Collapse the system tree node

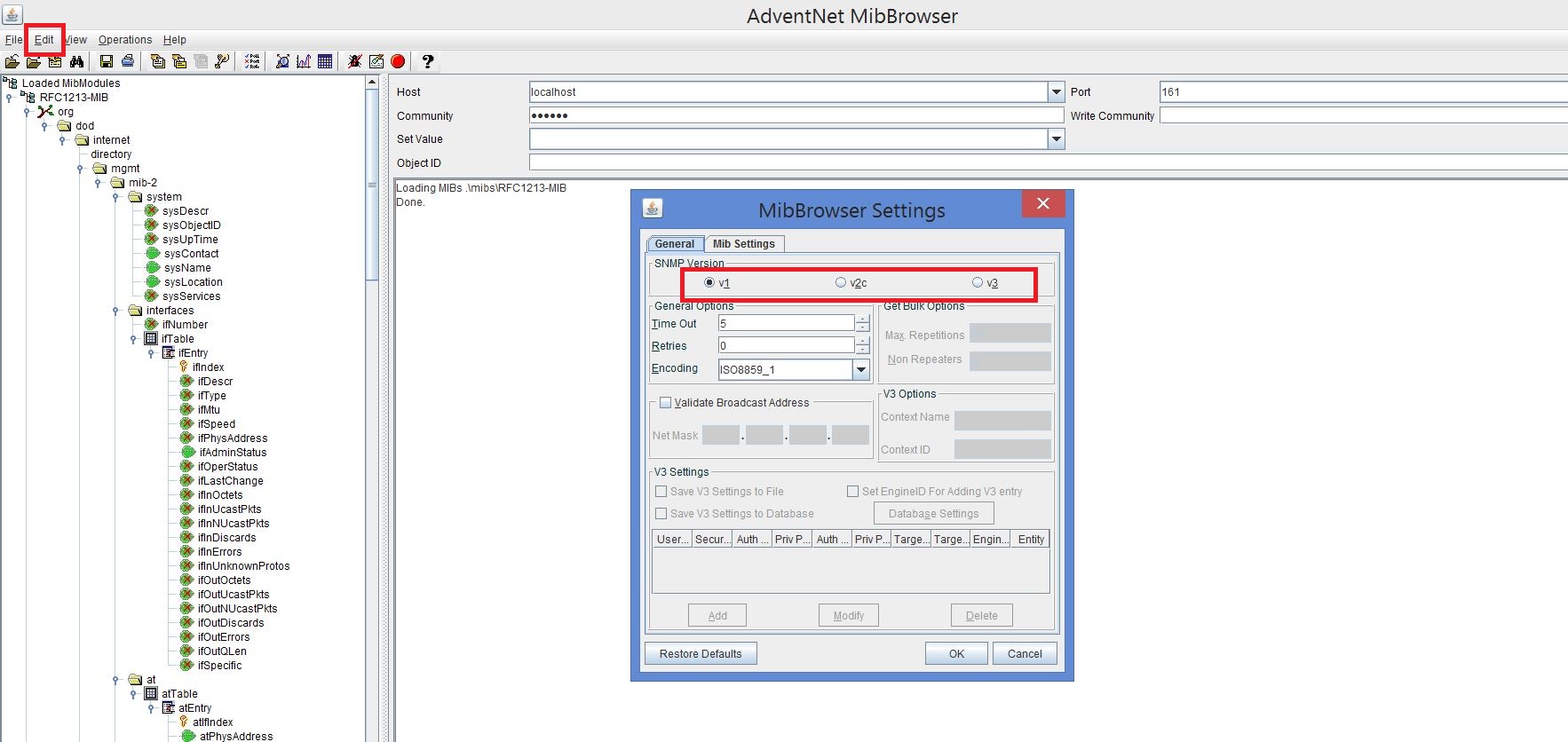click(115, 197)
